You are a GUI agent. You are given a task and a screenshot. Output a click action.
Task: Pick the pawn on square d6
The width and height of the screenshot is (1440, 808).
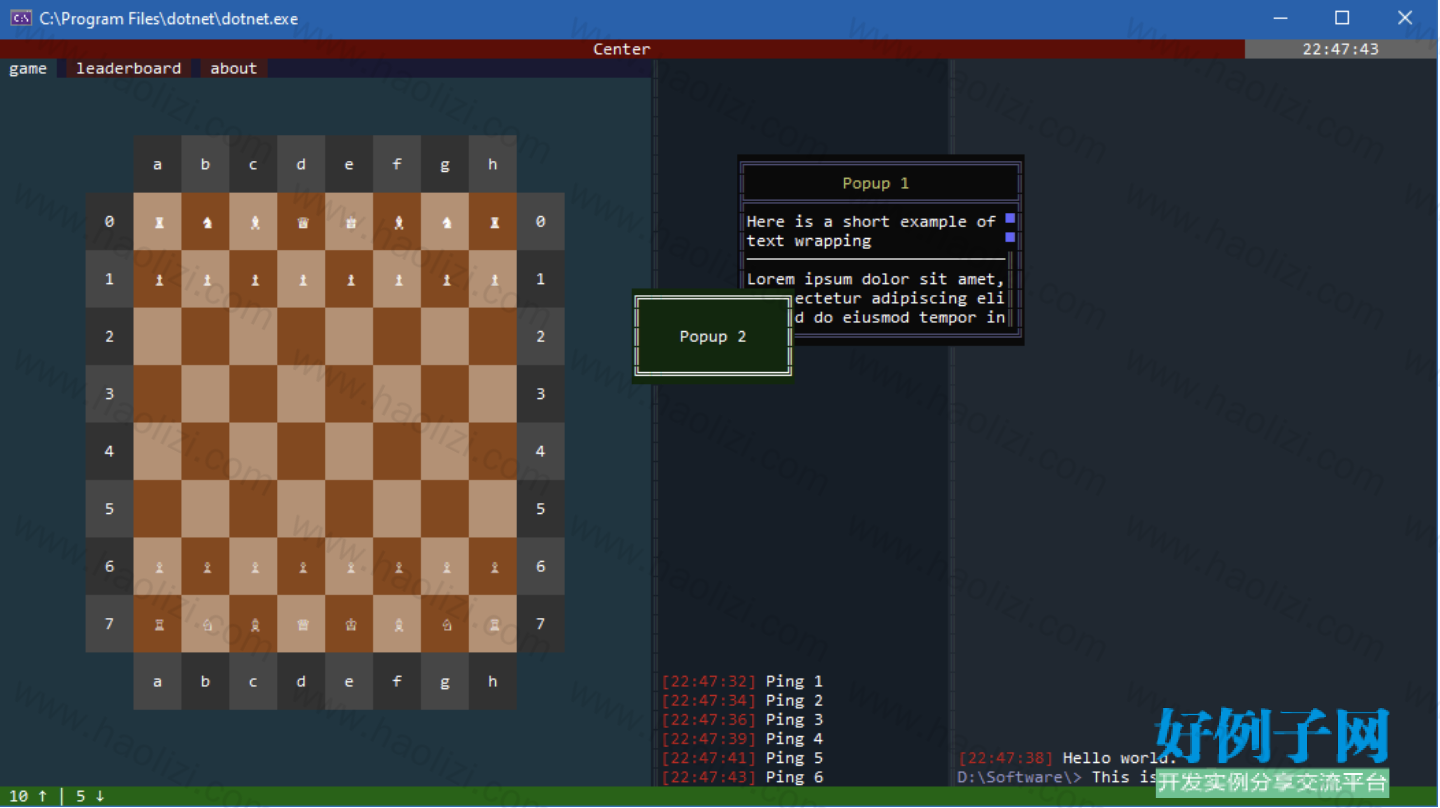pyautogui.click(x=302, y=567)
